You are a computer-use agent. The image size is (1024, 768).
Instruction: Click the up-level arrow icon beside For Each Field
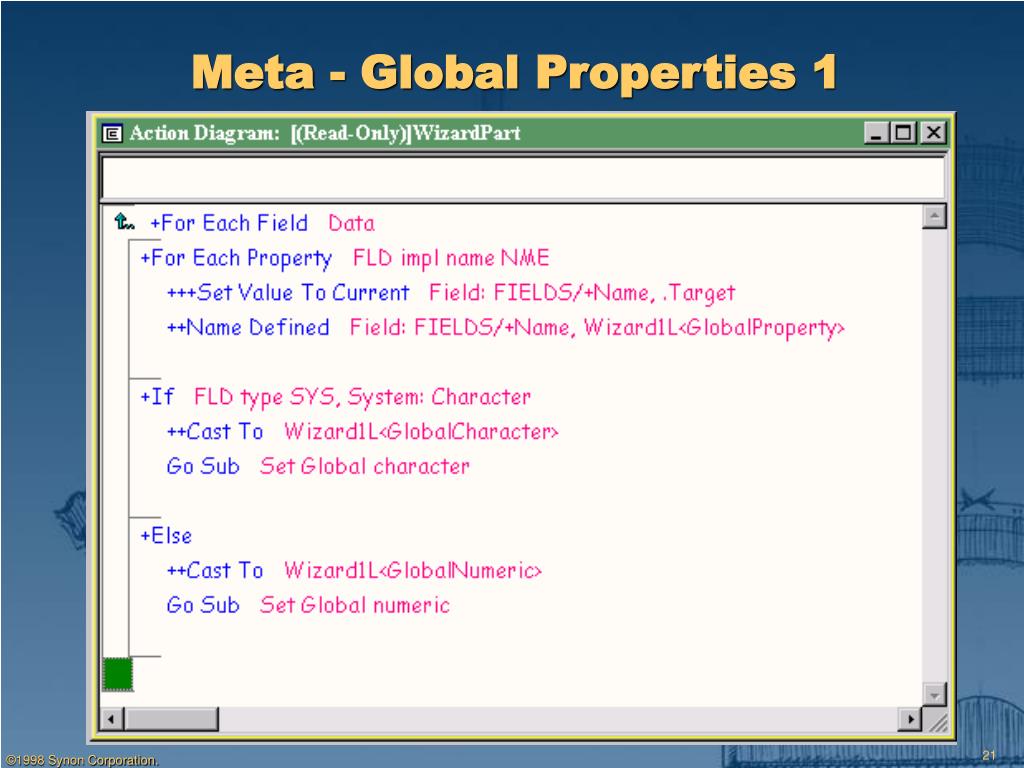point(124,222)
